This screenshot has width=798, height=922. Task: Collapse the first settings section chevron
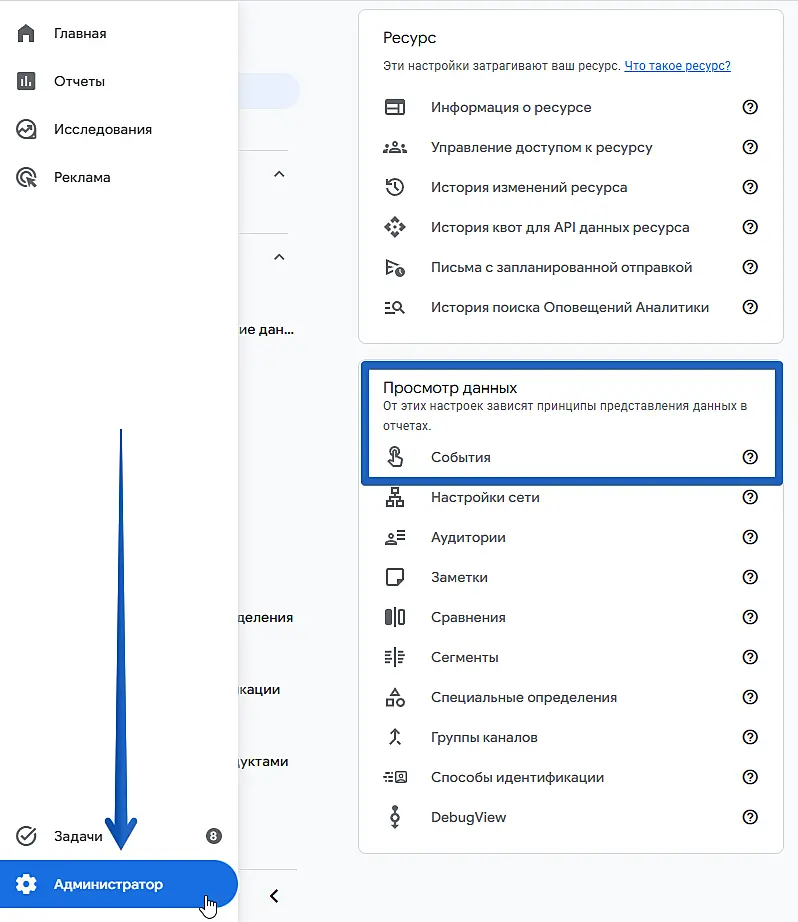279,174
